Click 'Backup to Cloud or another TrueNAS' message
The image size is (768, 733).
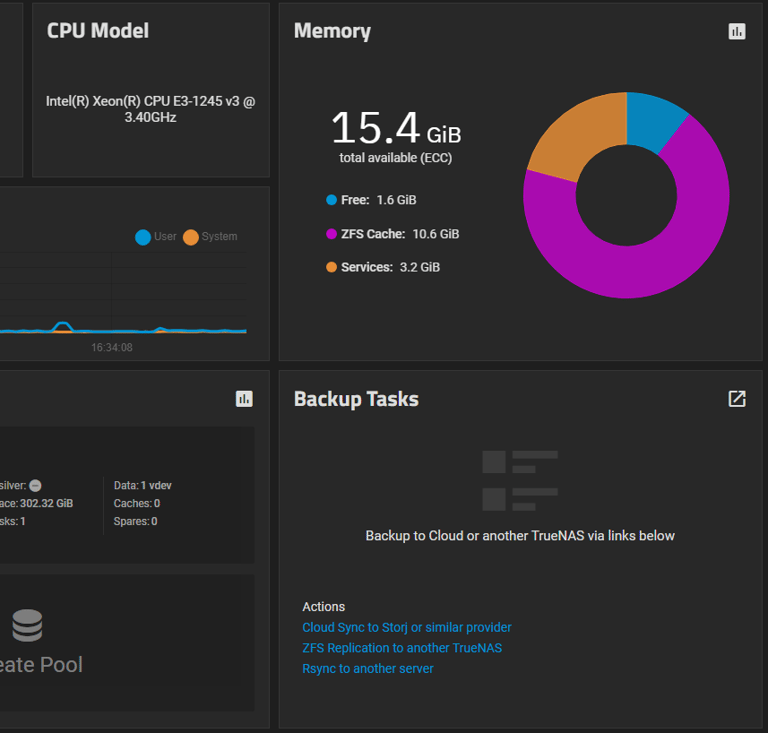(520, 536)
